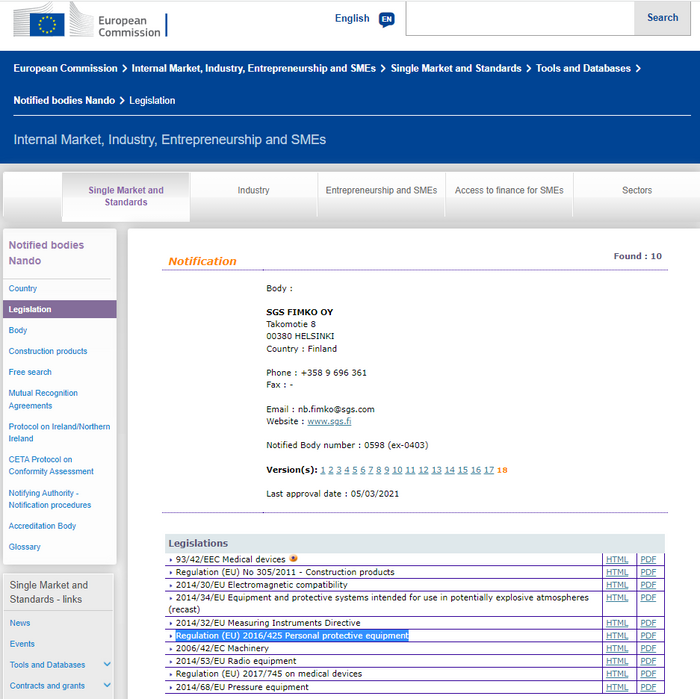
Task: Switch to the Industry tab
Action: click(x=253, y=190)
